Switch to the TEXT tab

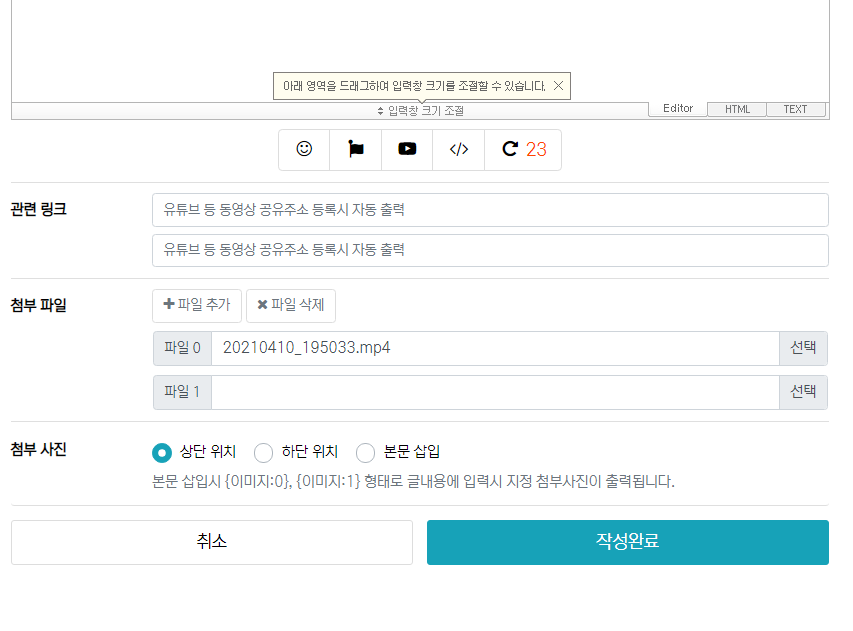(795, 109)
